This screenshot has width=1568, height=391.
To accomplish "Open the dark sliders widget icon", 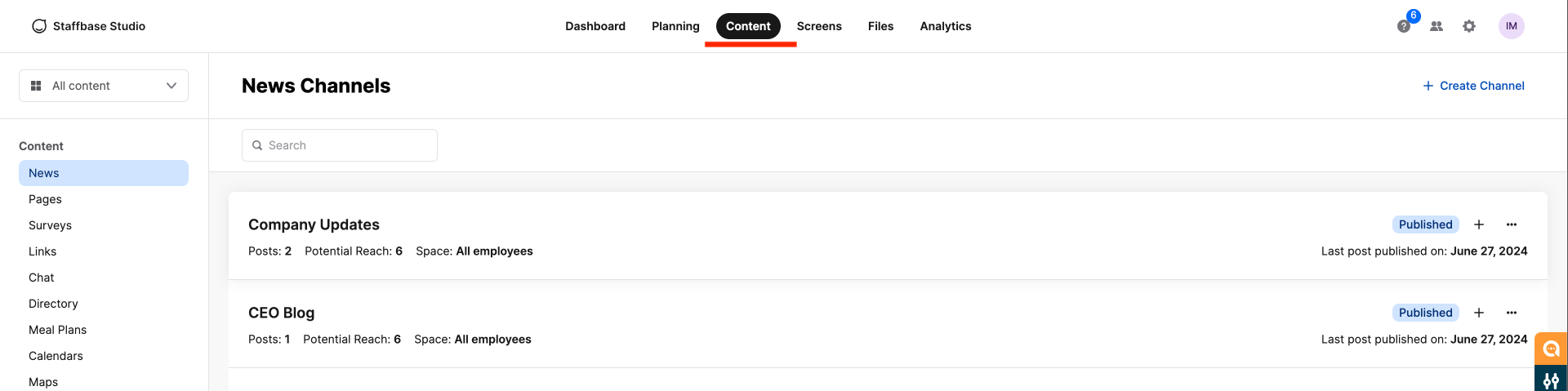I will pos(1551,379).
